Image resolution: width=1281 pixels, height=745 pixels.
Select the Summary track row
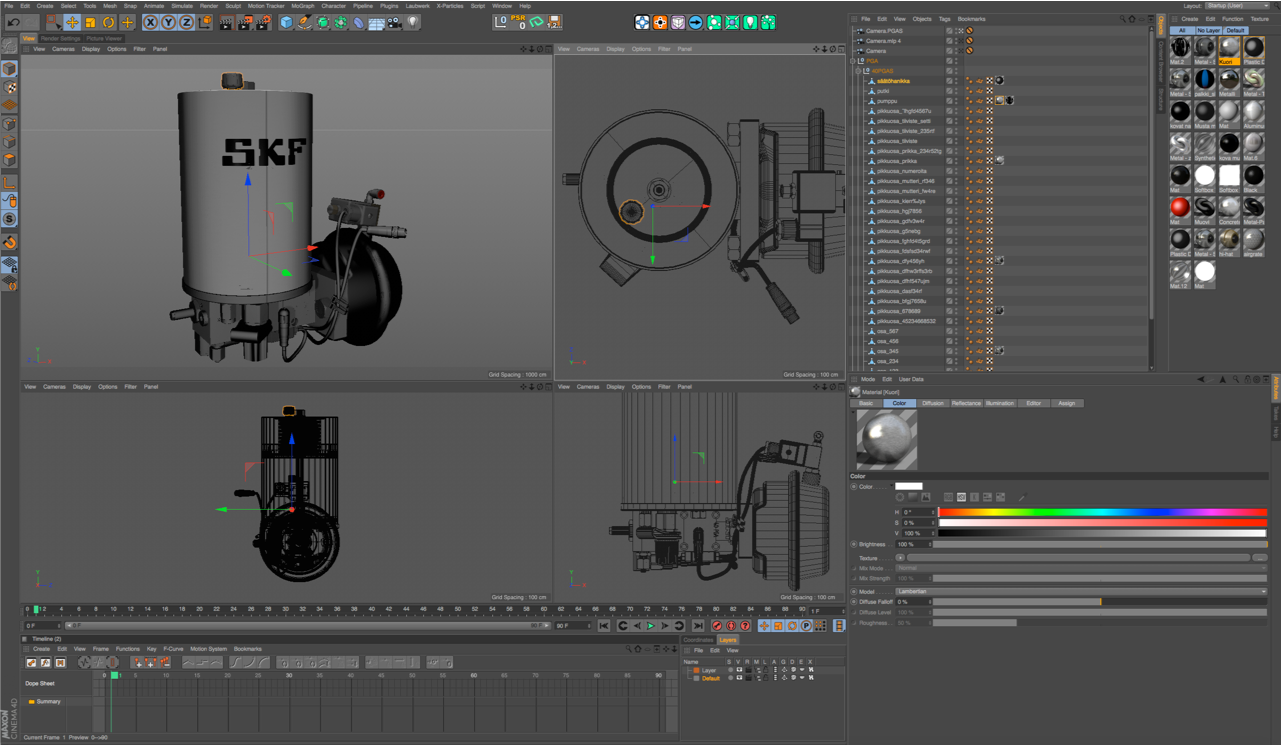[49, 702]
